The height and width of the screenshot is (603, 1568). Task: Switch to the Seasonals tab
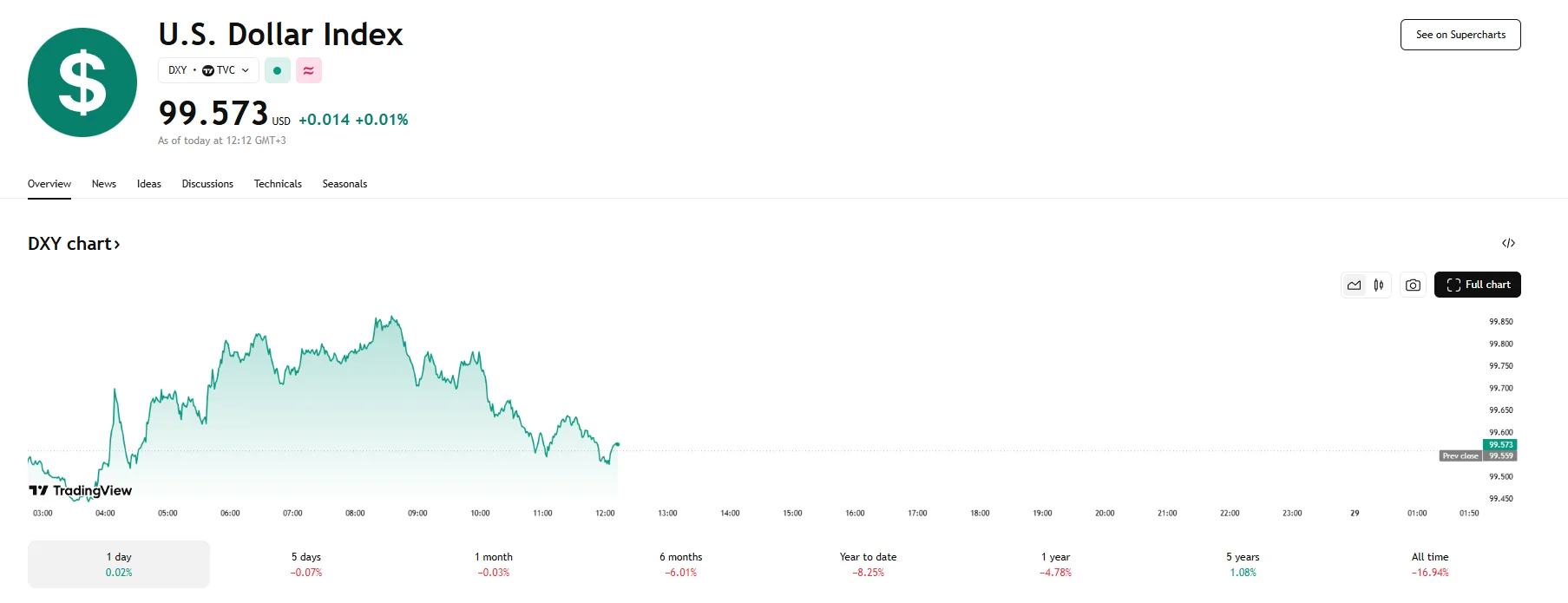point(344,184)
